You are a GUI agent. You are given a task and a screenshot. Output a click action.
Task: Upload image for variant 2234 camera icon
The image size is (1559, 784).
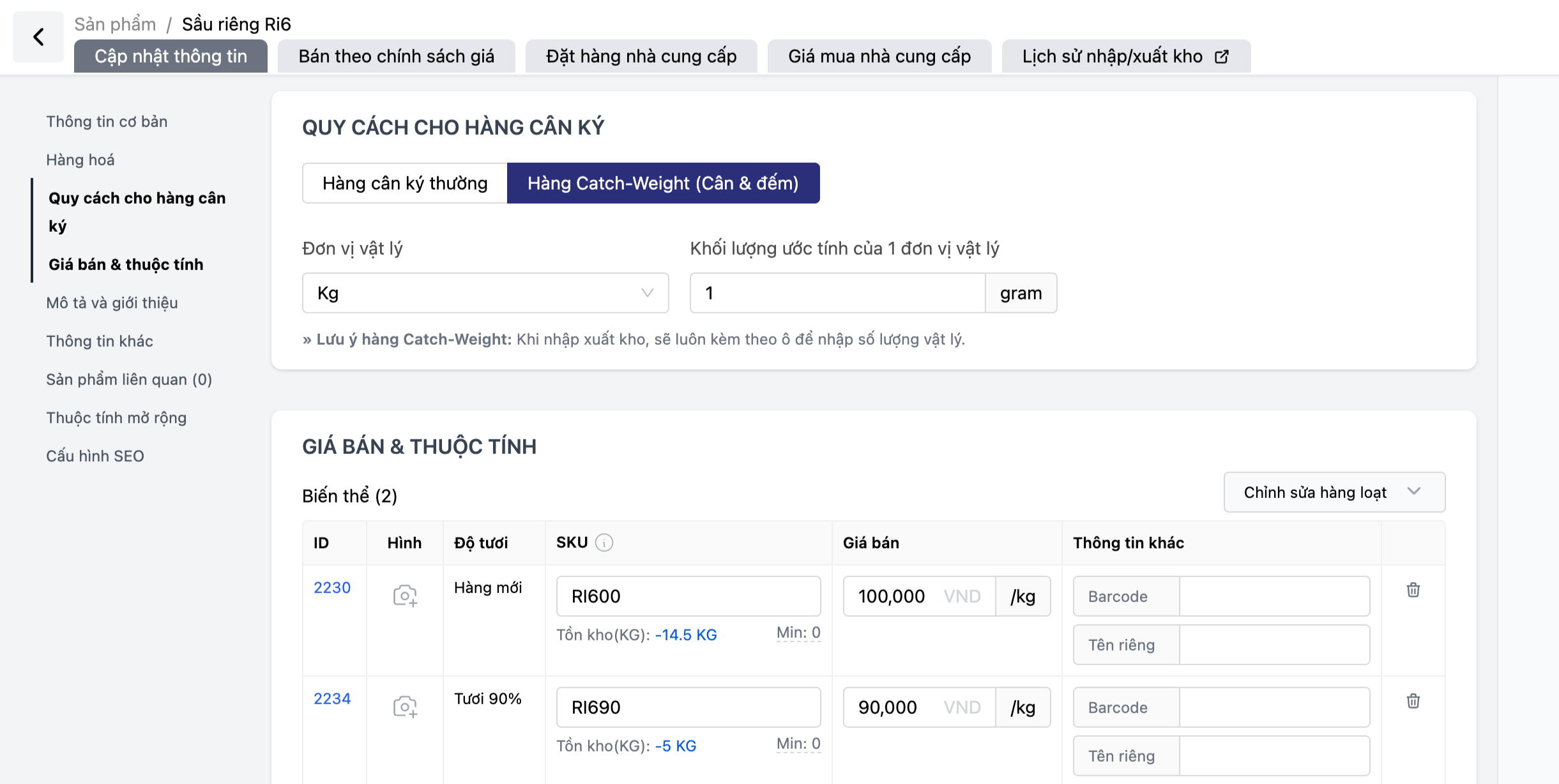405,707
